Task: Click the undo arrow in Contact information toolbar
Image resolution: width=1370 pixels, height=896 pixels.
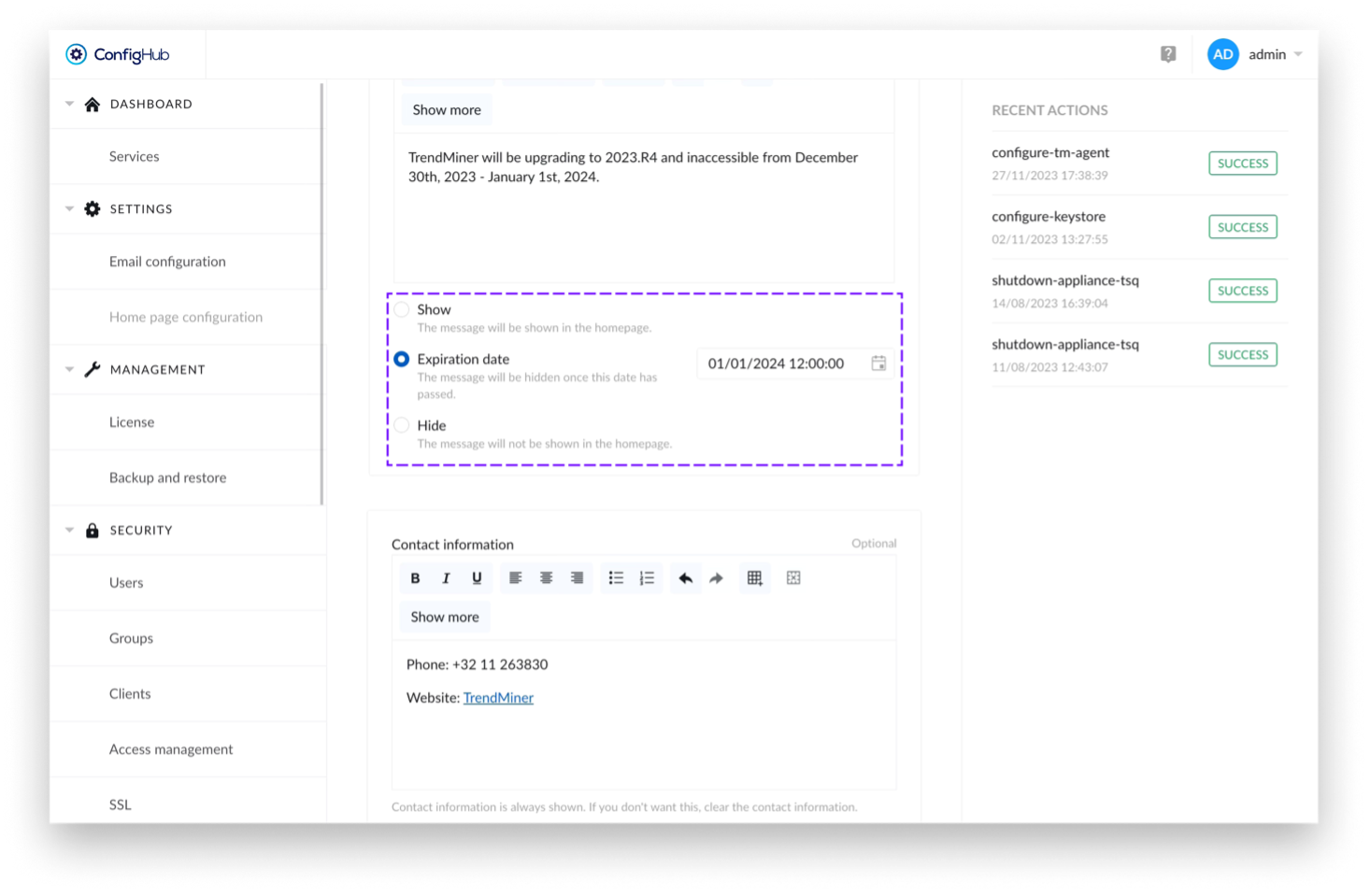Action: tap(685, 578)
